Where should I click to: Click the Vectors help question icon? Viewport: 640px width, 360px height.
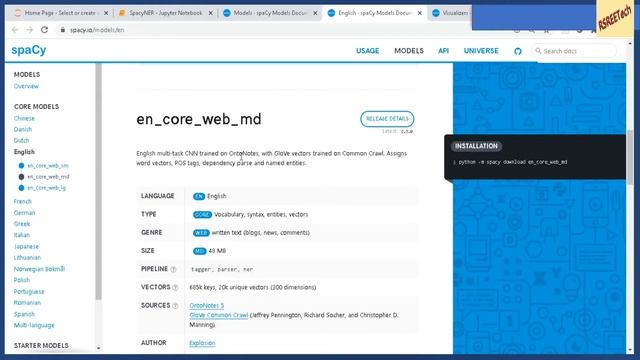[x=175, y=287]
